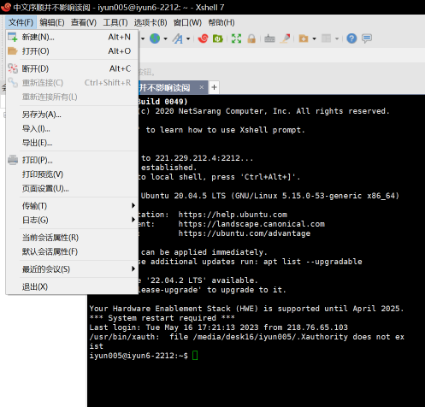
Task: Click https://ubuntu.com/advantage in terminal
Action: [x=244, y=233]
